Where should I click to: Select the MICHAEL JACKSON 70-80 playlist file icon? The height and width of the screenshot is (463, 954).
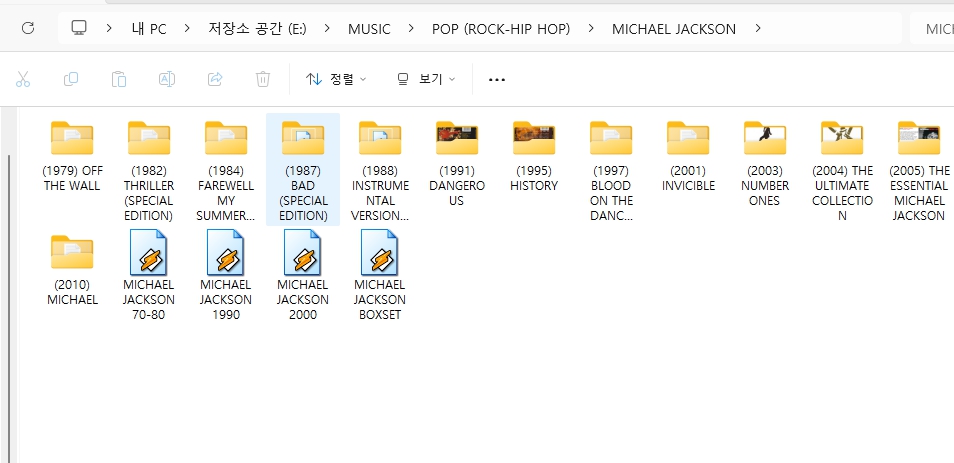click(x=149, y=252)
